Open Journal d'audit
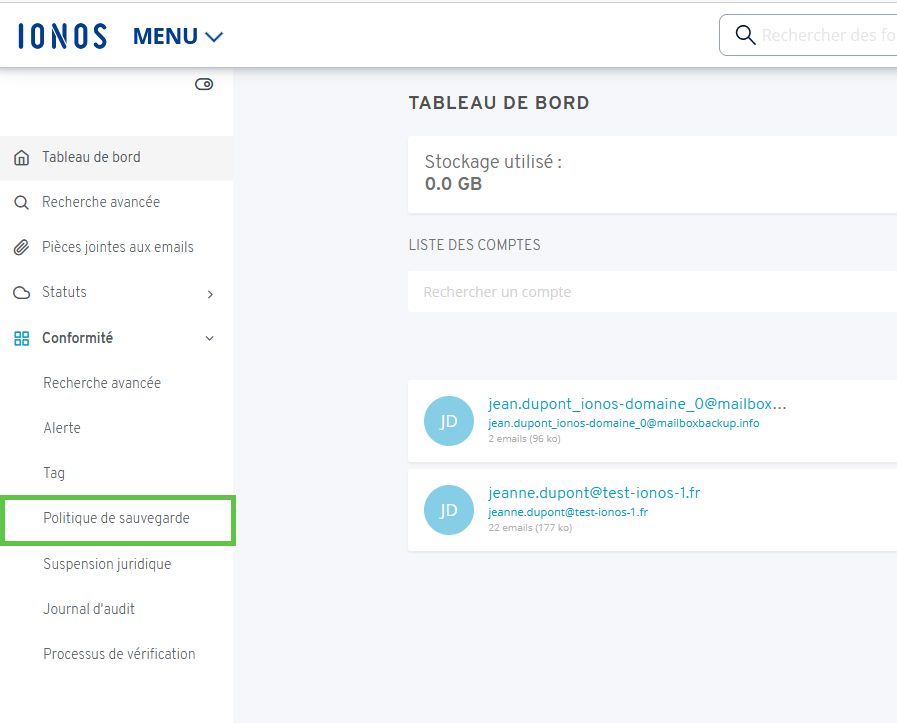This screenshot has width=897, height=723. click(x=89, y=609)
